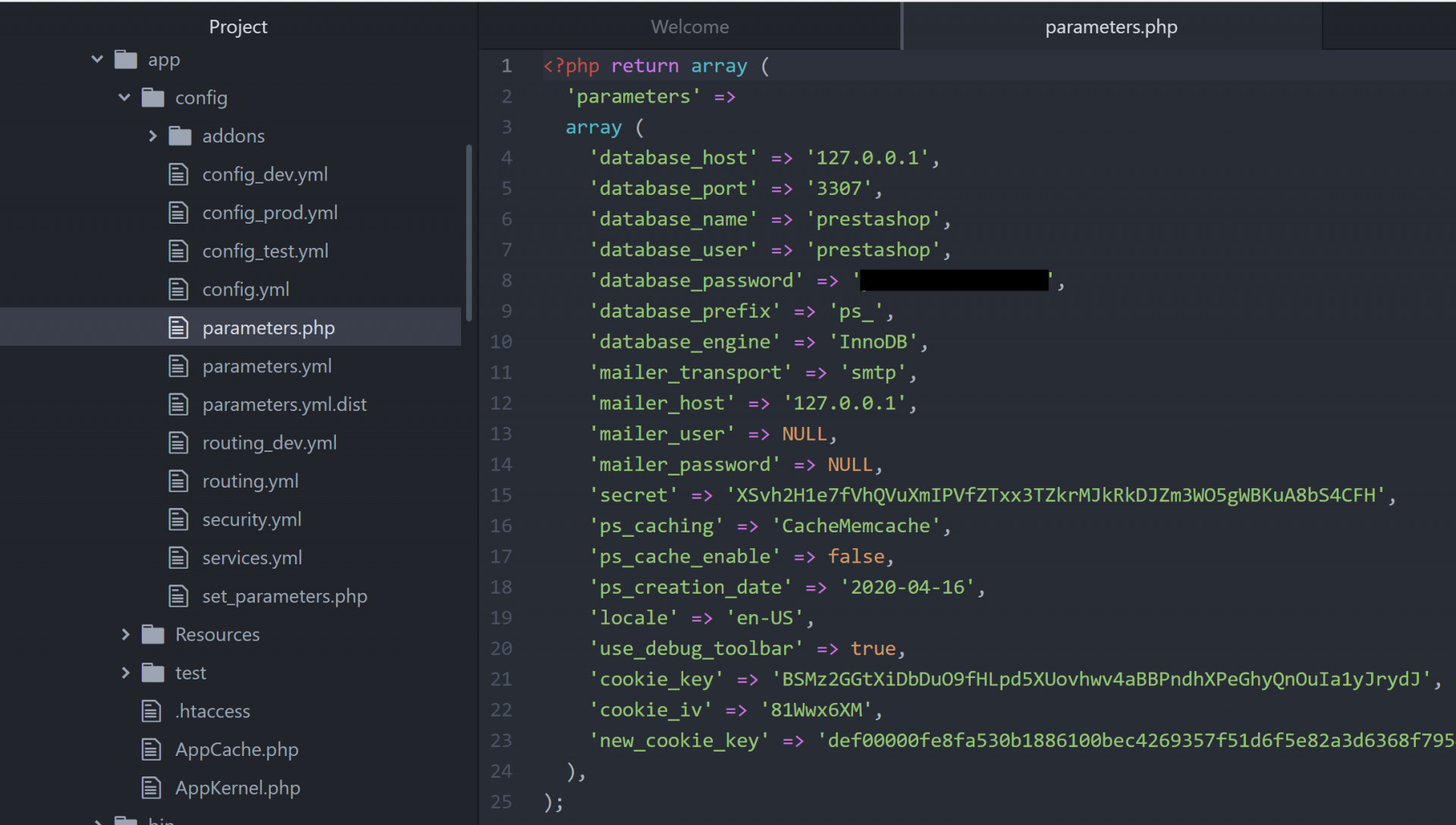Click the routing_dev.yml file icon

point(178,443)
